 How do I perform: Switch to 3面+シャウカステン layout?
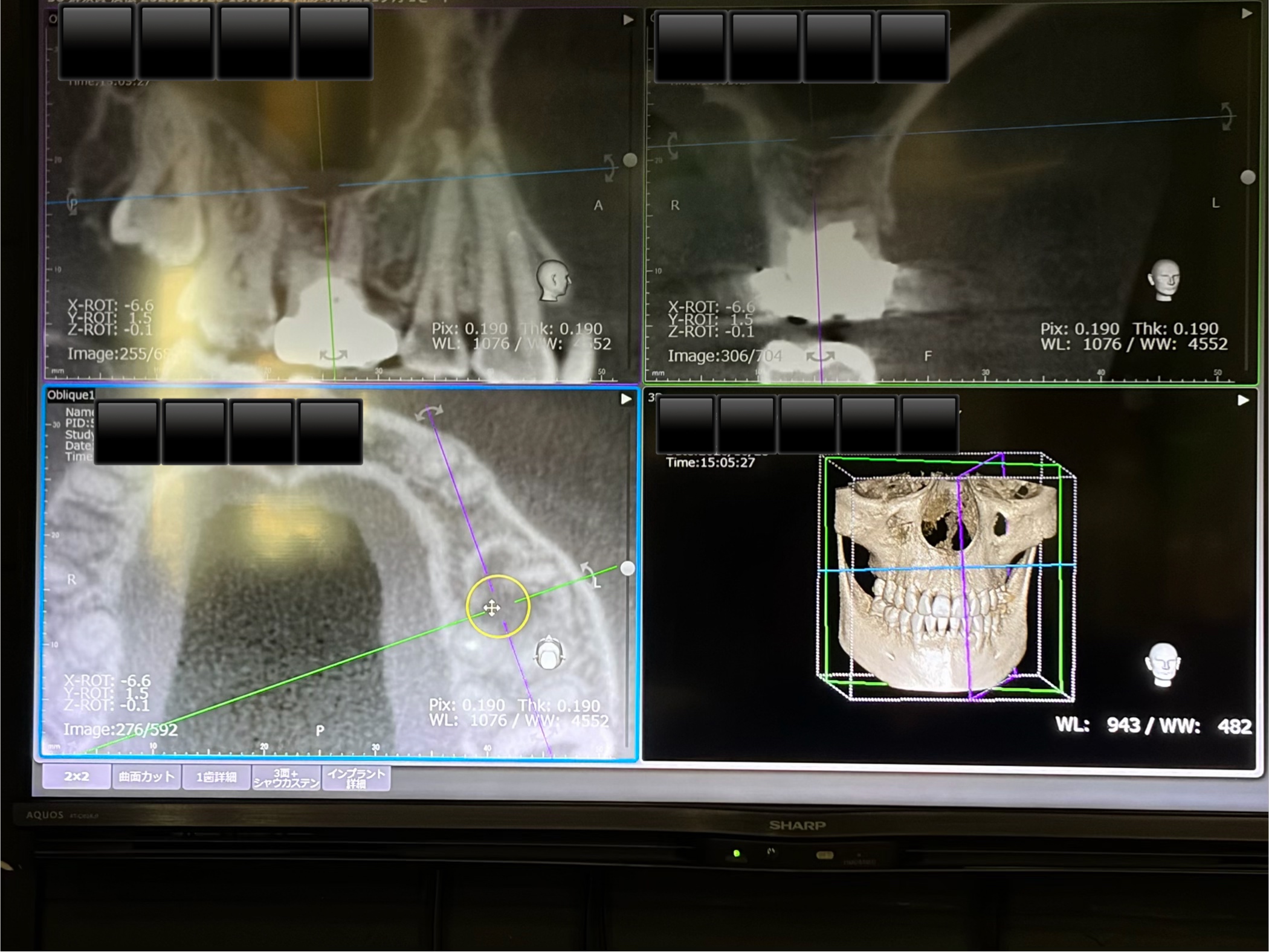point(286,778)
